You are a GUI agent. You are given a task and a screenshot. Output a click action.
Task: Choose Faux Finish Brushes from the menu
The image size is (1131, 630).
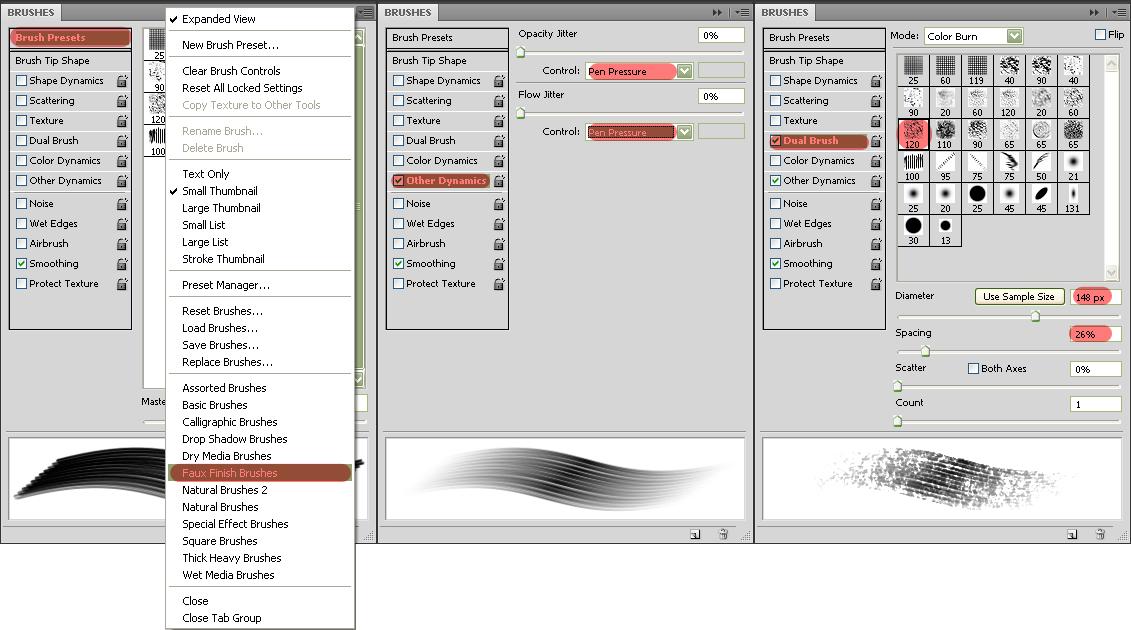pyautogui.click(x=229, y=473)
